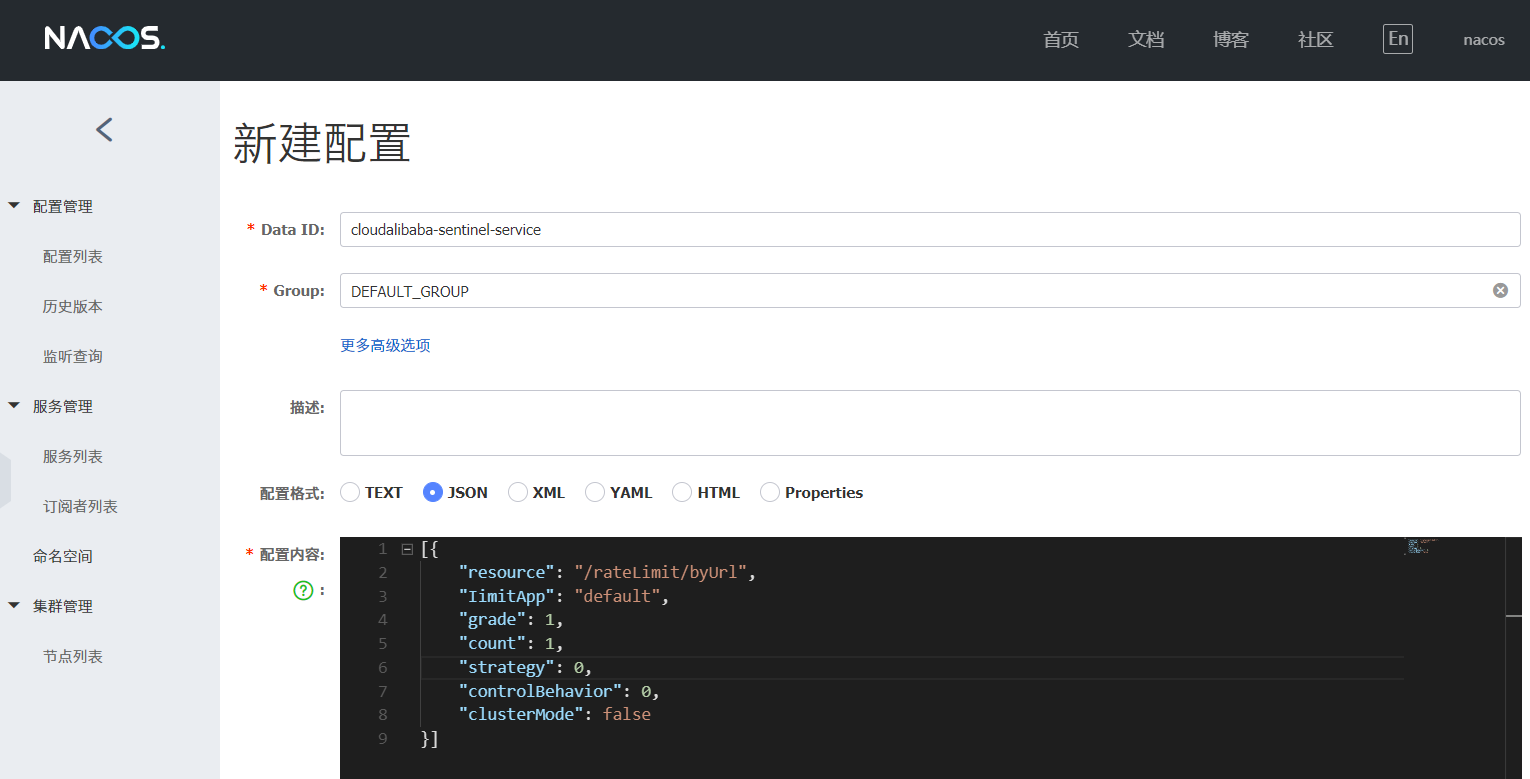Click the "clusterMode" key in line 8
Image resolution: width=1530 pixels, height=779 pixels.
(520, 715)
